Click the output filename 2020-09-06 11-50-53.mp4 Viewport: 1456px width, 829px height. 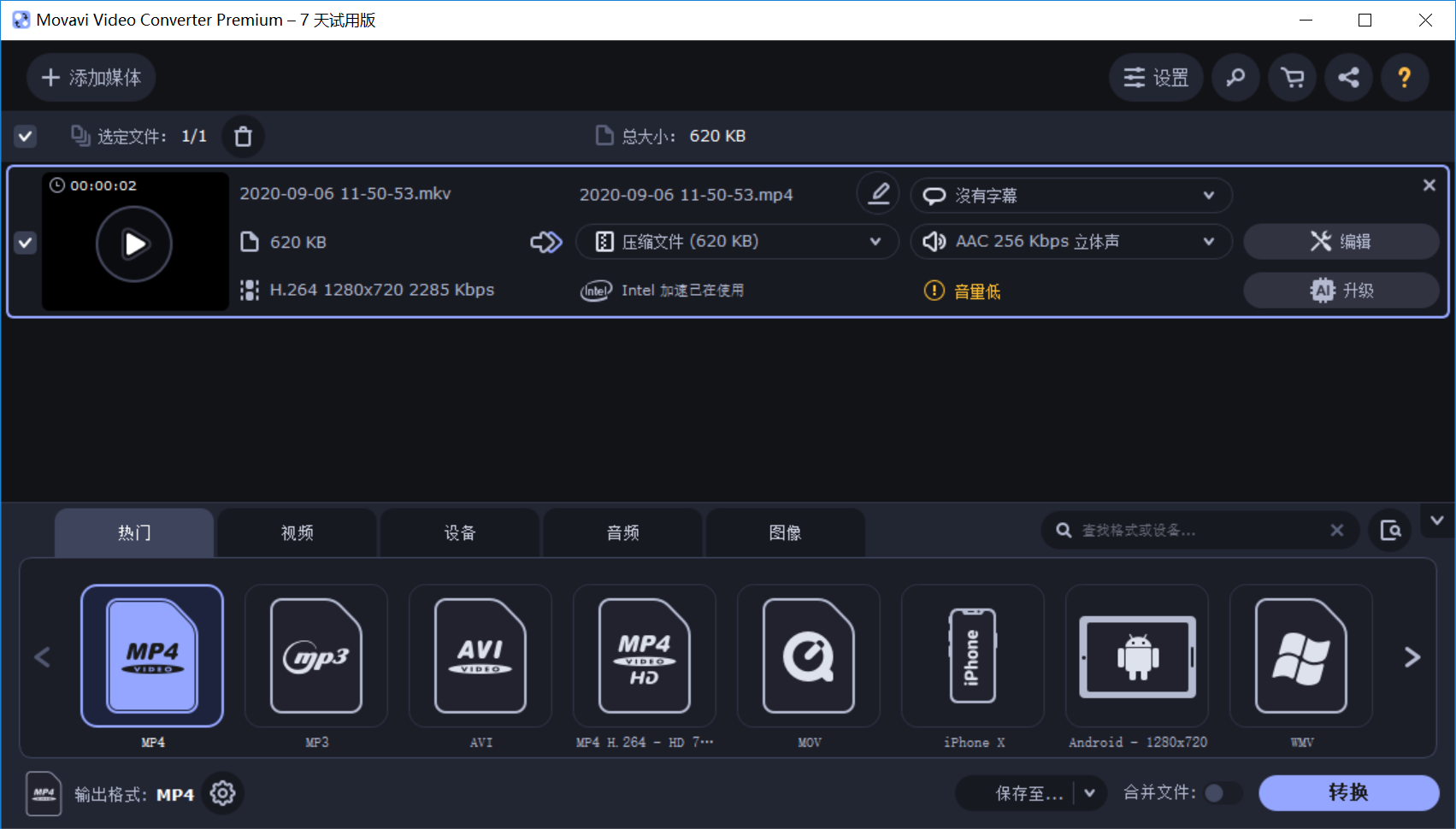click(x=687, y=195)
